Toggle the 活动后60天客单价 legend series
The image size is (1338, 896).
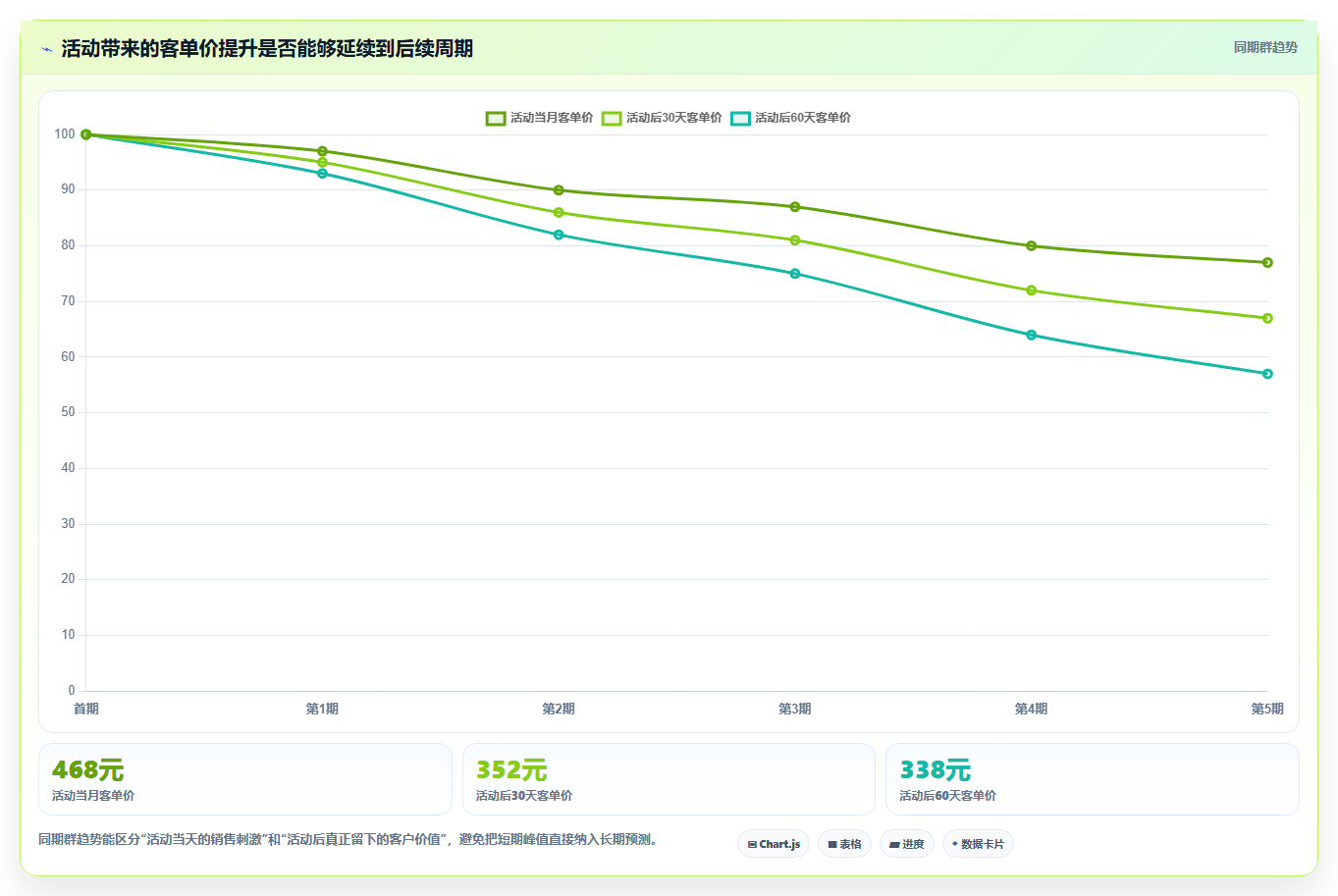pyautogui.click(x=790, y=118)
